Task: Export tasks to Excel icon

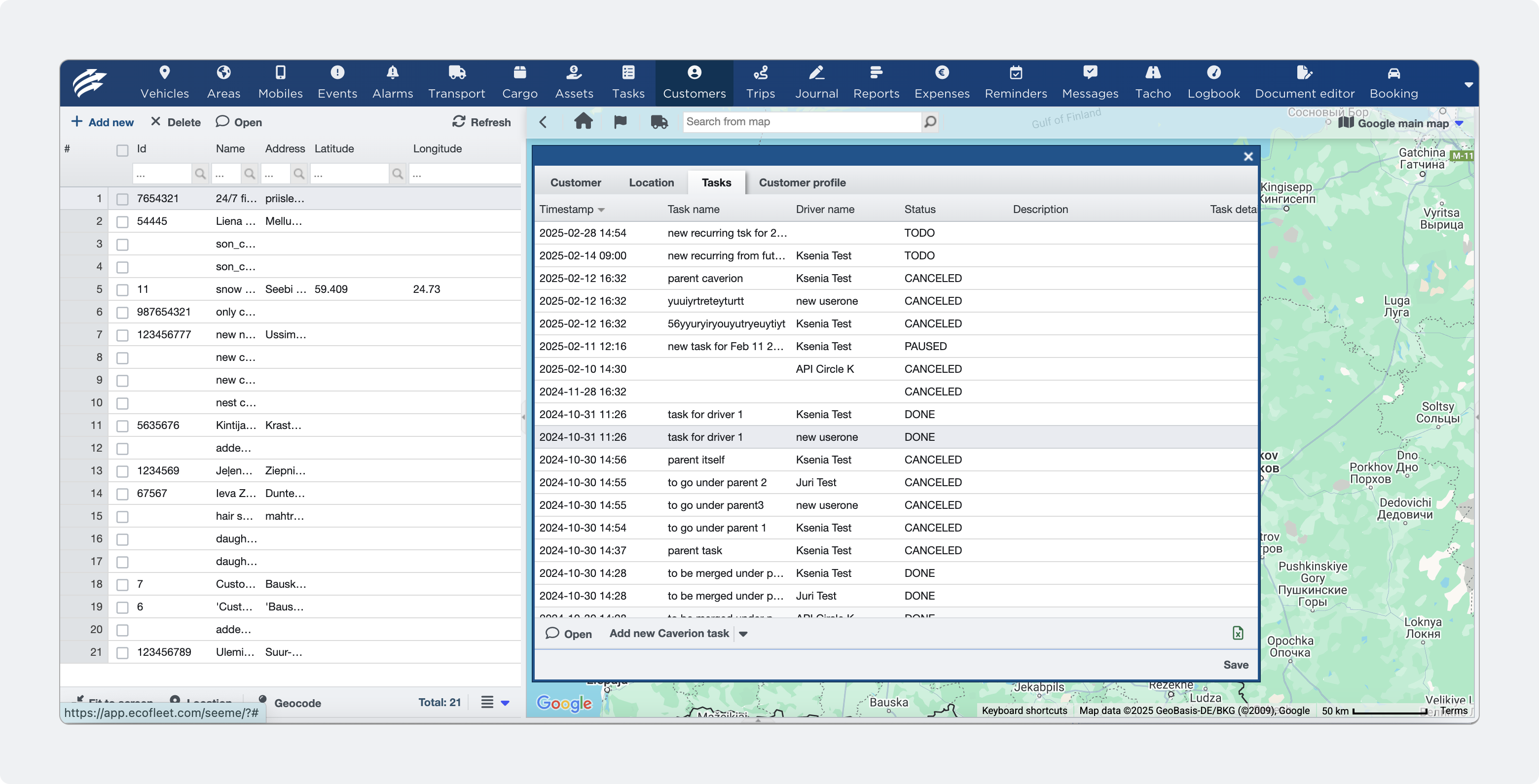Action: coord(1238,633)
